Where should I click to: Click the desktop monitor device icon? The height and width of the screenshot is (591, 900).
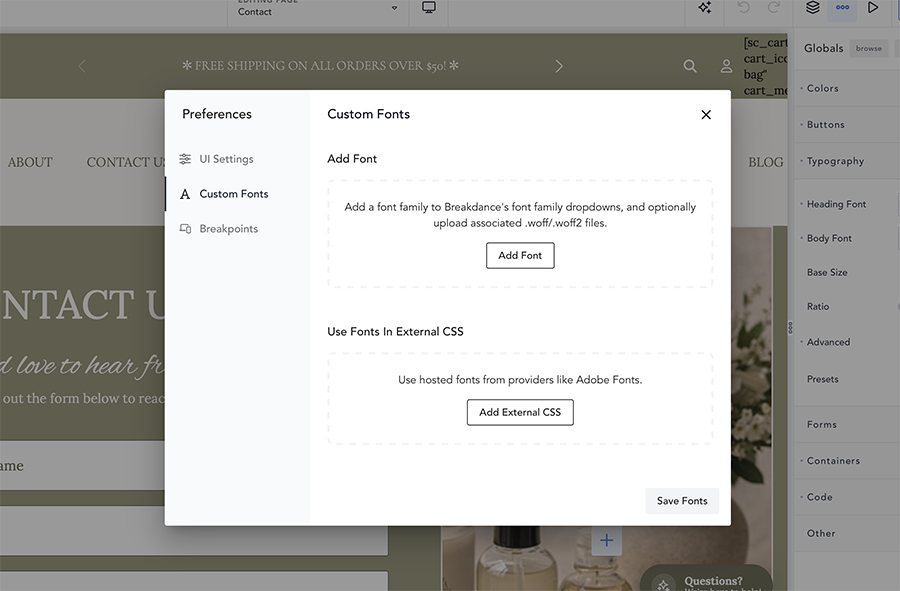pyautogui.click(x=429, y=8)
